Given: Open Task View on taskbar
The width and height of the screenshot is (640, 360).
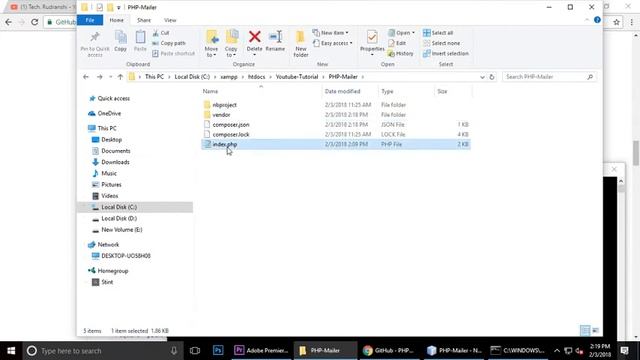Looking at the screenshot, I should 195,351.
